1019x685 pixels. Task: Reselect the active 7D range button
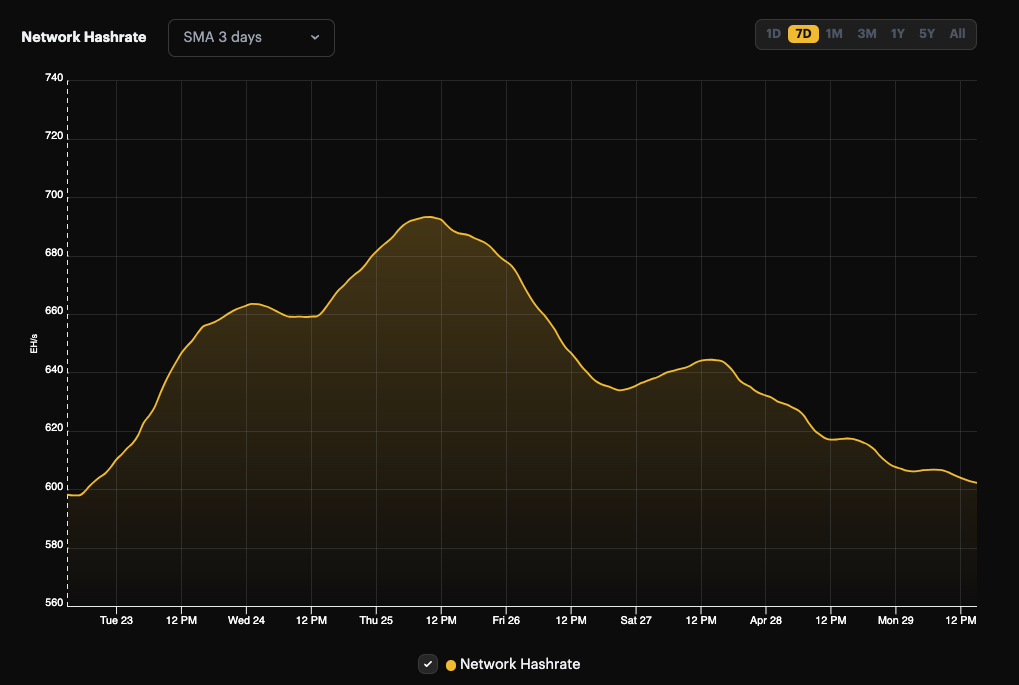pyautogui.click(x=803, y=33)
